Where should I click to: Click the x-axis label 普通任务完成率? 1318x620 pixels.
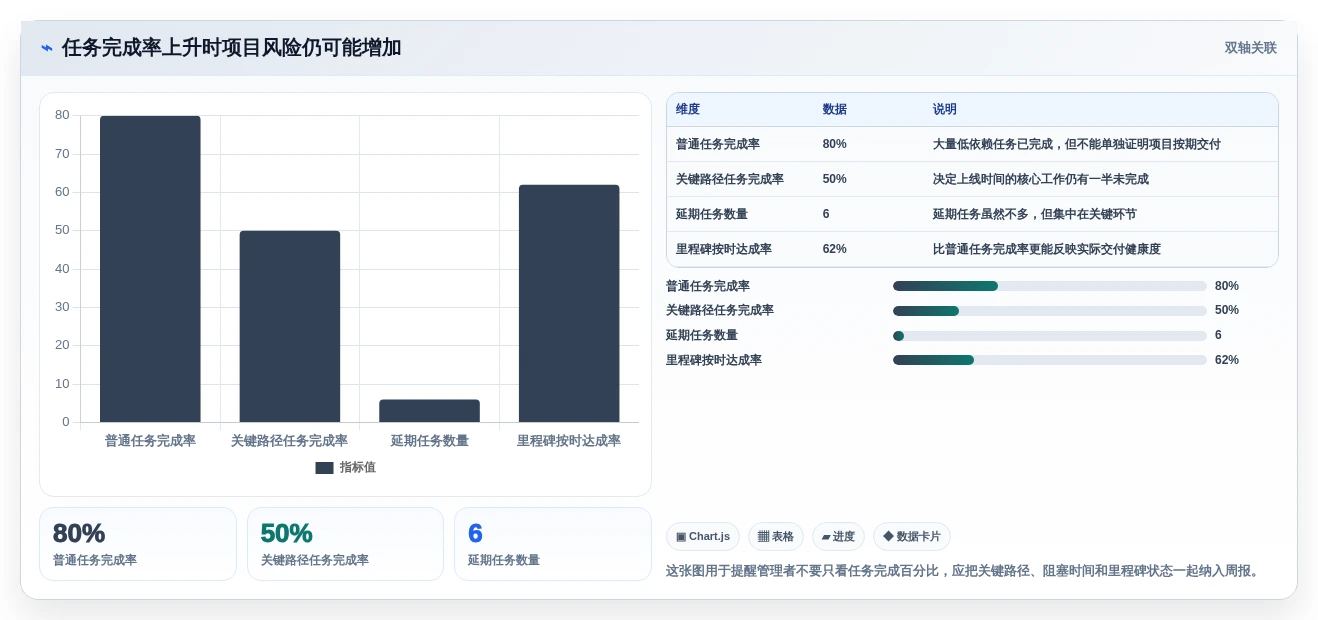pyautogui.click(x=150, y=441)
